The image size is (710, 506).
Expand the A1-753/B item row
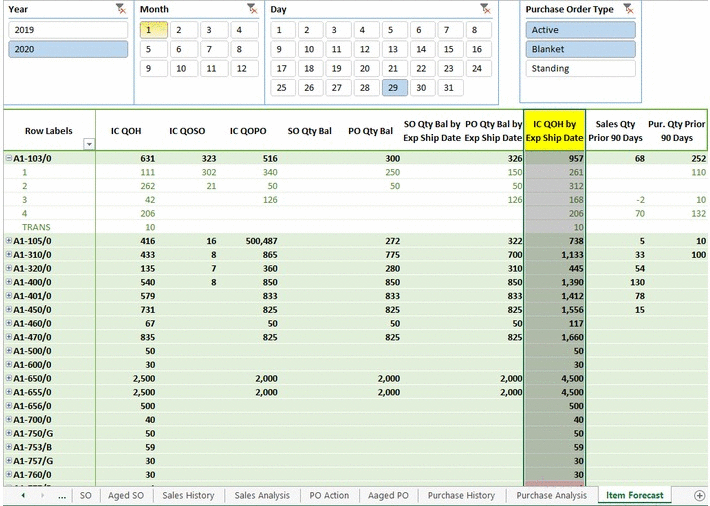9,447
